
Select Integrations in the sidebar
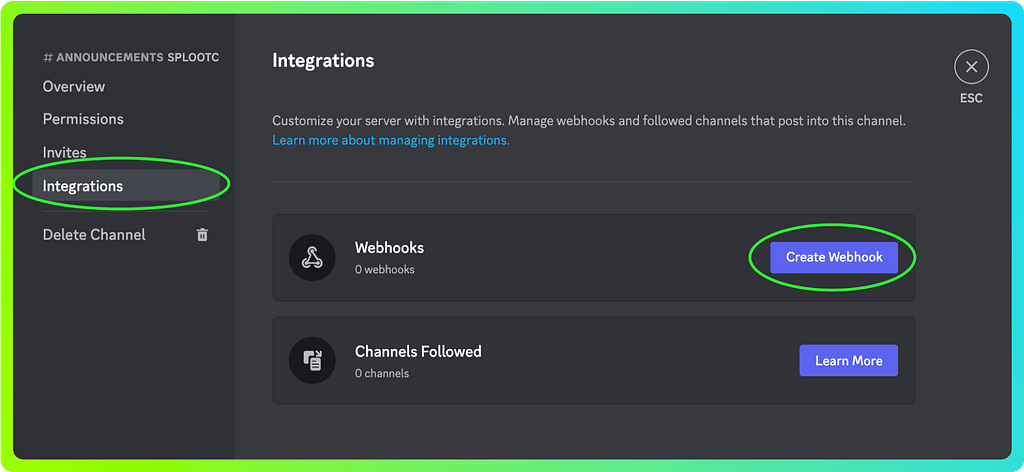coord(83,186)
